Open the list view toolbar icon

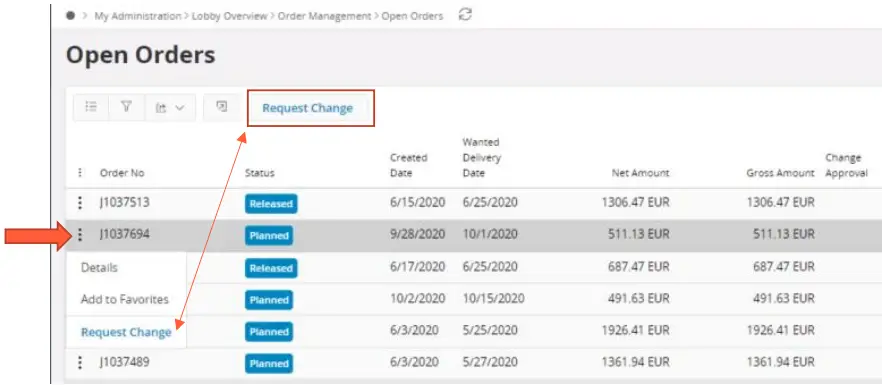[x=91, y=107]
